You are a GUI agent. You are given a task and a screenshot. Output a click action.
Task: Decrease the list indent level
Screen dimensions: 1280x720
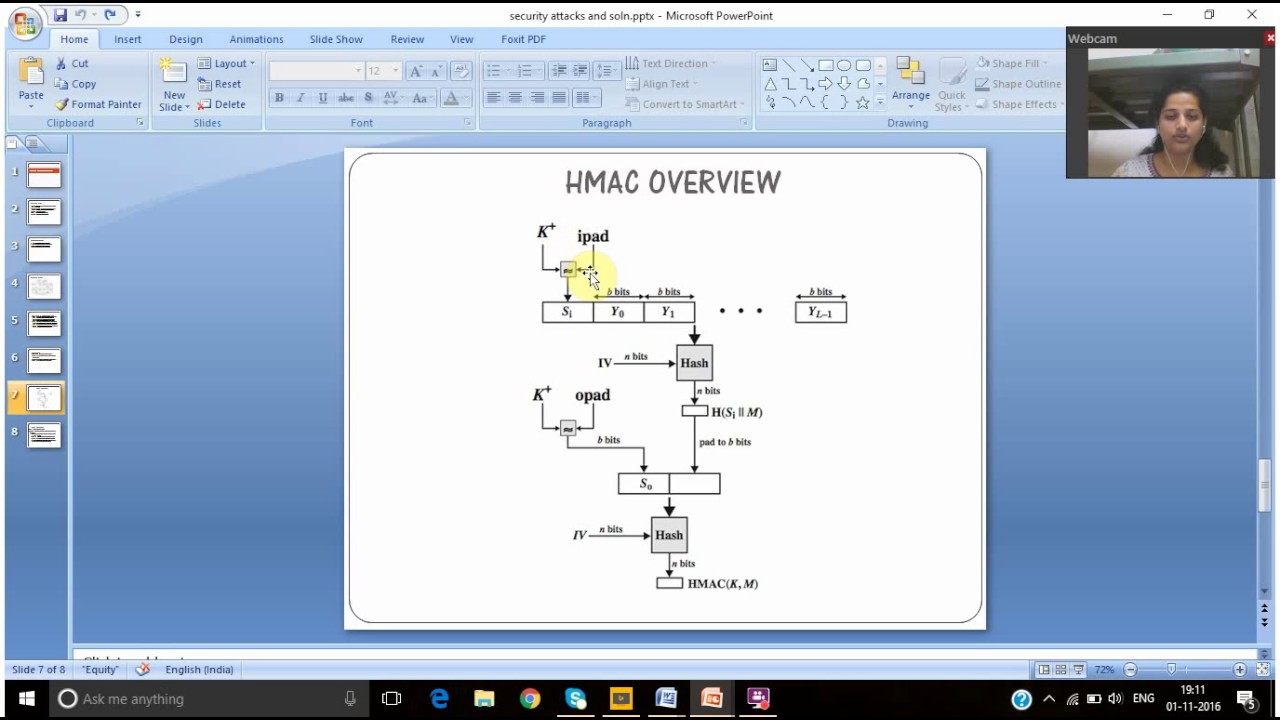coord(559,71)
